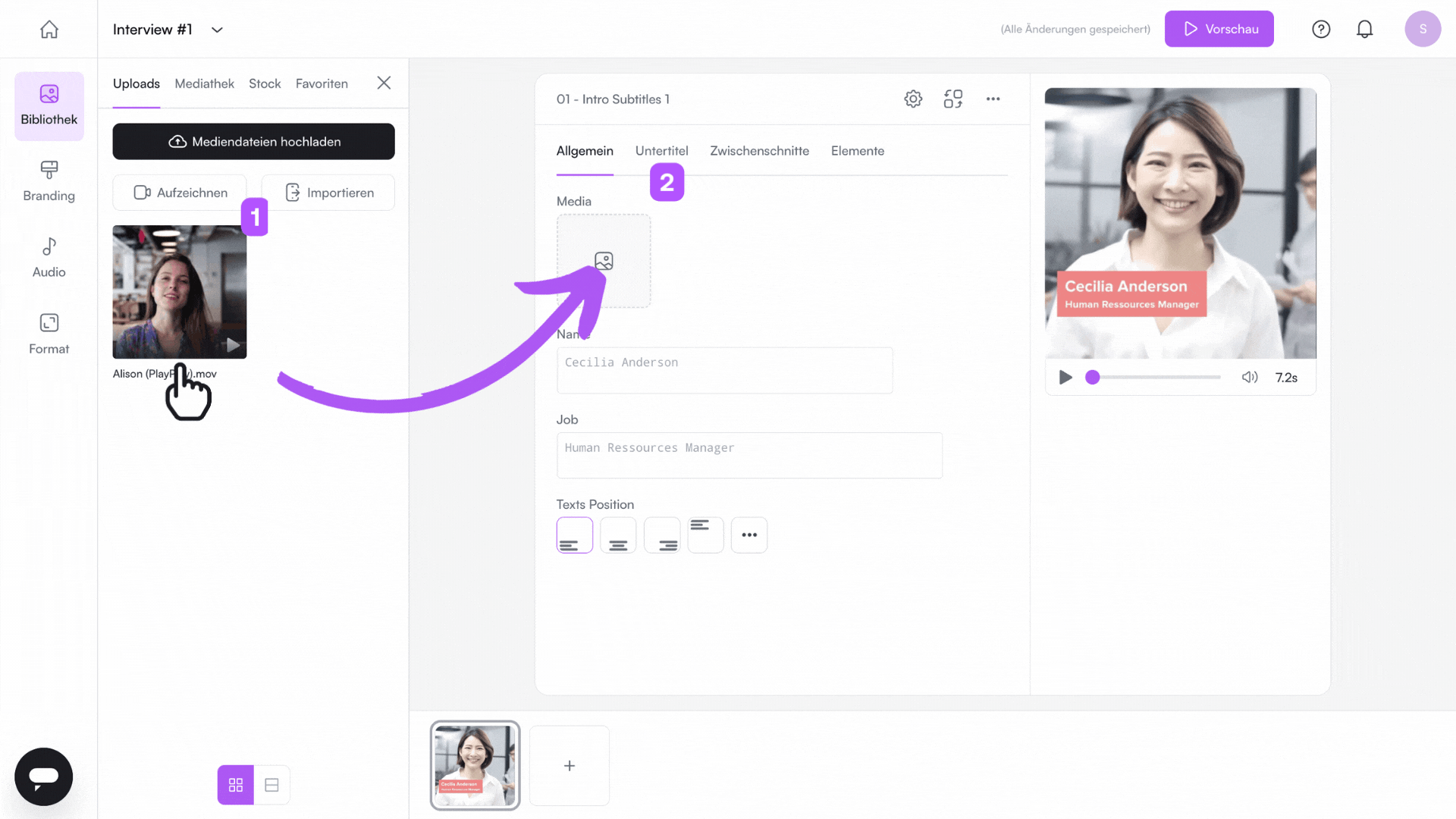Click the Importieren button
The height and width of the screenshot is (819, 1456).
(328, 193)
